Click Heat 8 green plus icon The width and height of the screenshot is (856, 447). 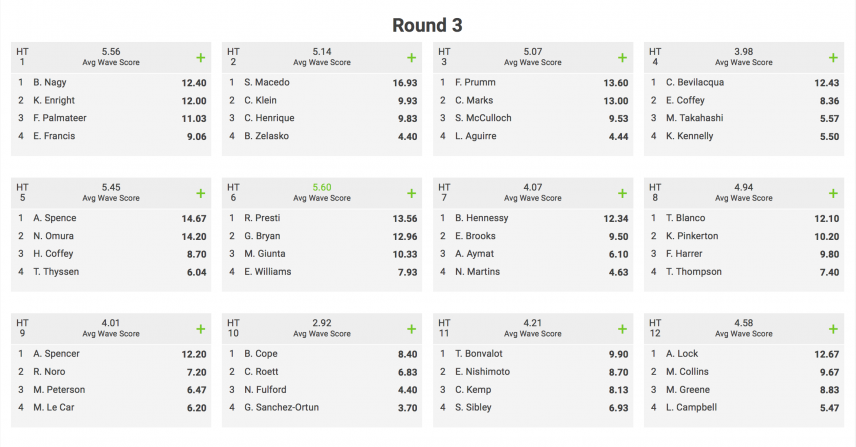pyautogui.click(x=833, y=193)
